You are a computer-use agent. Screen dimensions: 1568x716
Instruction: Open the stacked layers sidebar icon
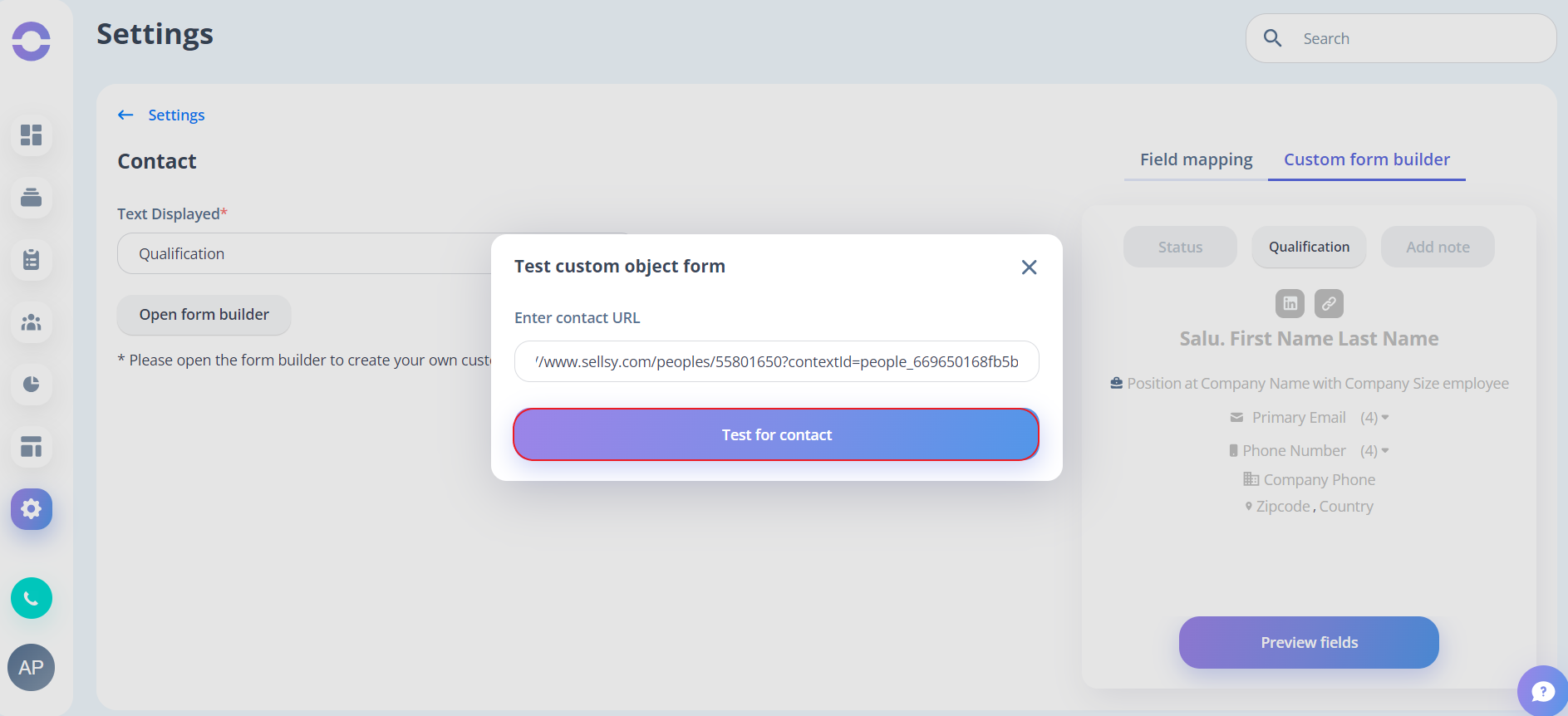[32, 198]
